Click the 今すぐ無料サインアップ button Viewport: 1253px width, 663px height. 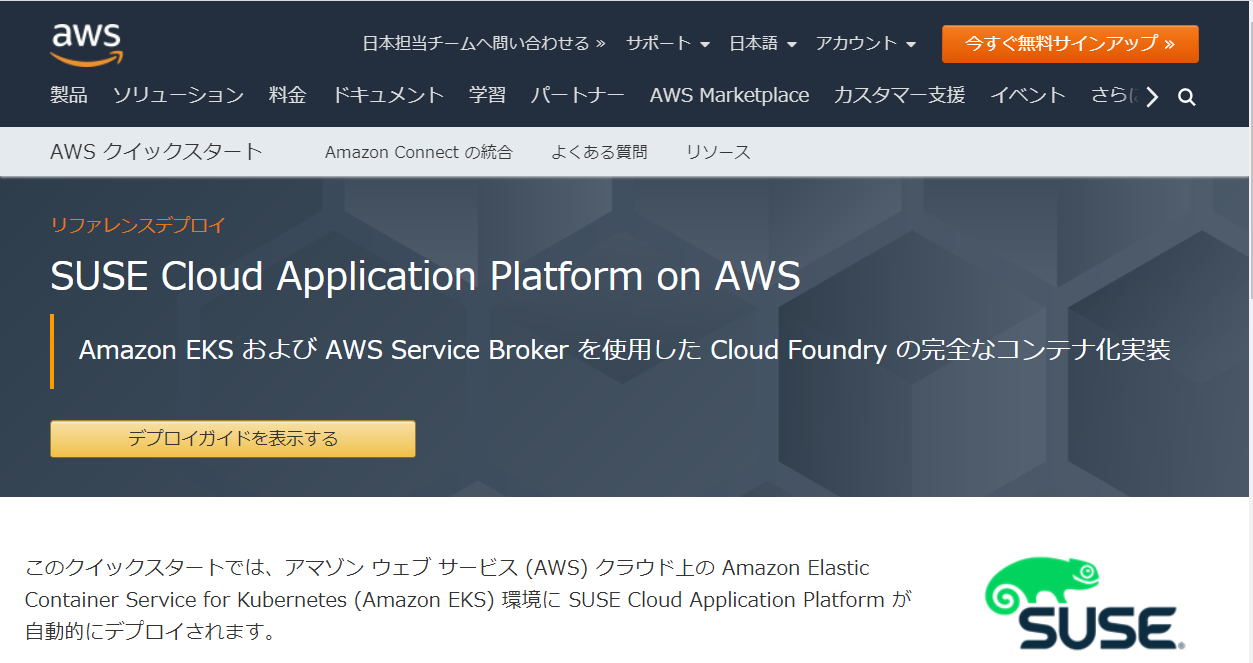tap(1070, 44)
